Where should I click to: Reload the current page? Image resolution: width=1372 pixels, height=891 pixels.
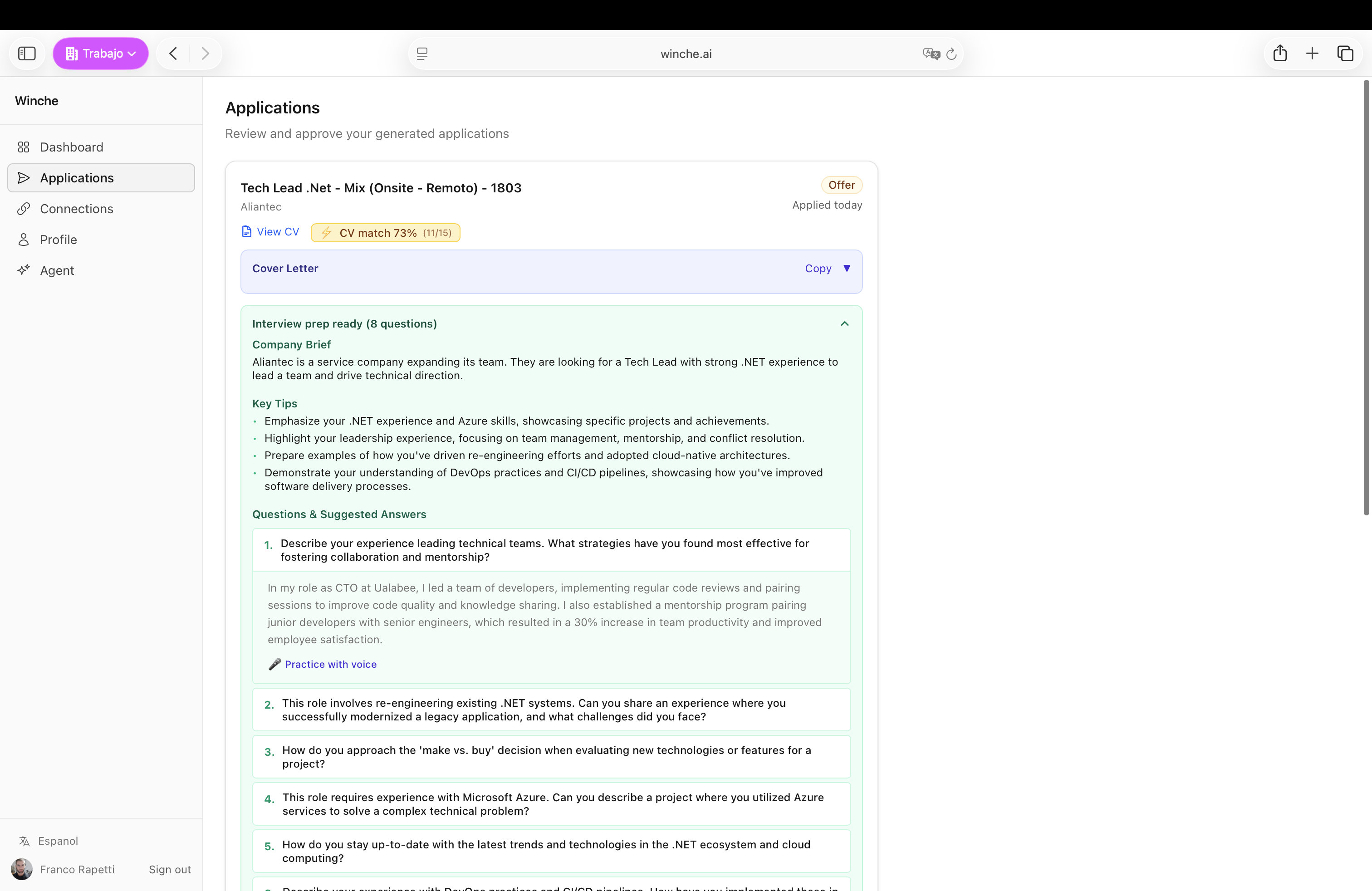pos(952,54)
